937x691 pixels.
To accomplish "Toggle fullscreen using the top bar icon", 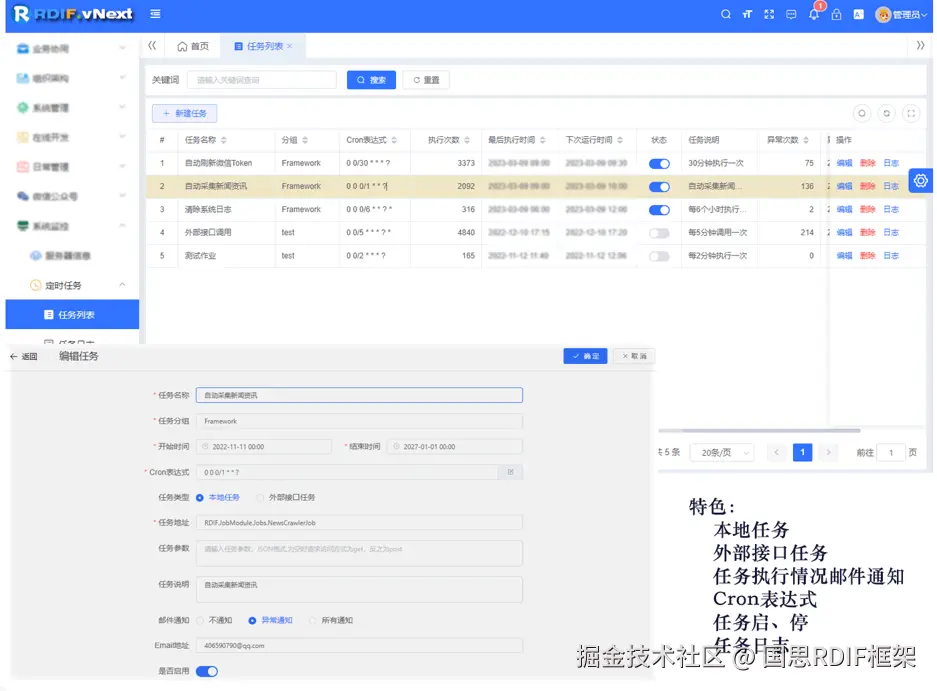I will (x=769, y=14).
